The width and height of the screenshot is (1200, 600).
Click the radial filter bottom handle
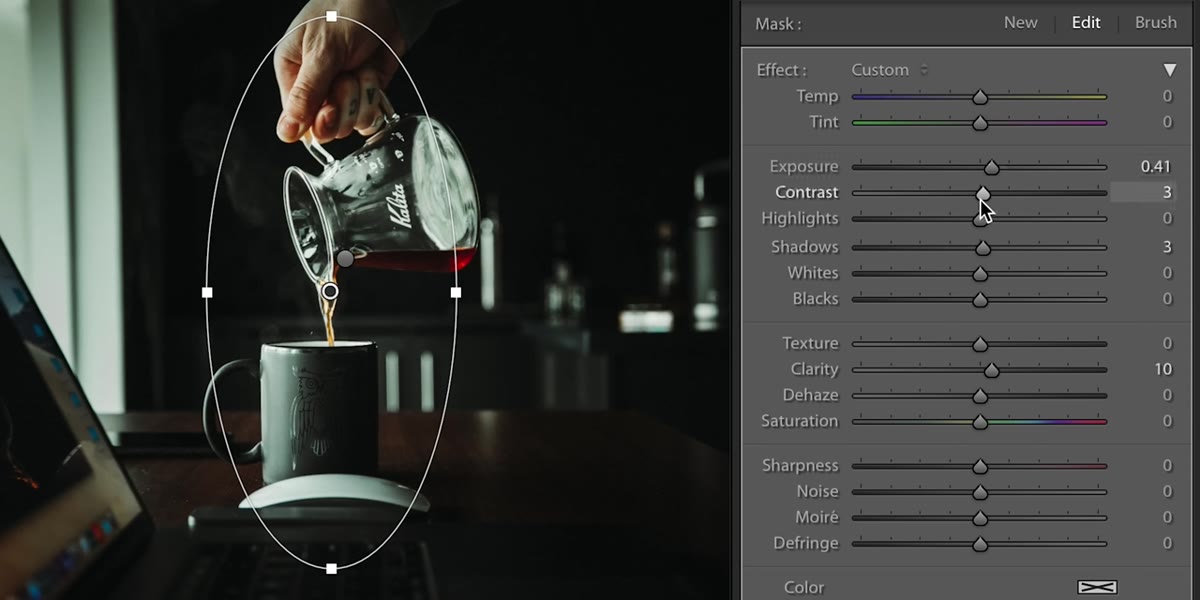332,568
